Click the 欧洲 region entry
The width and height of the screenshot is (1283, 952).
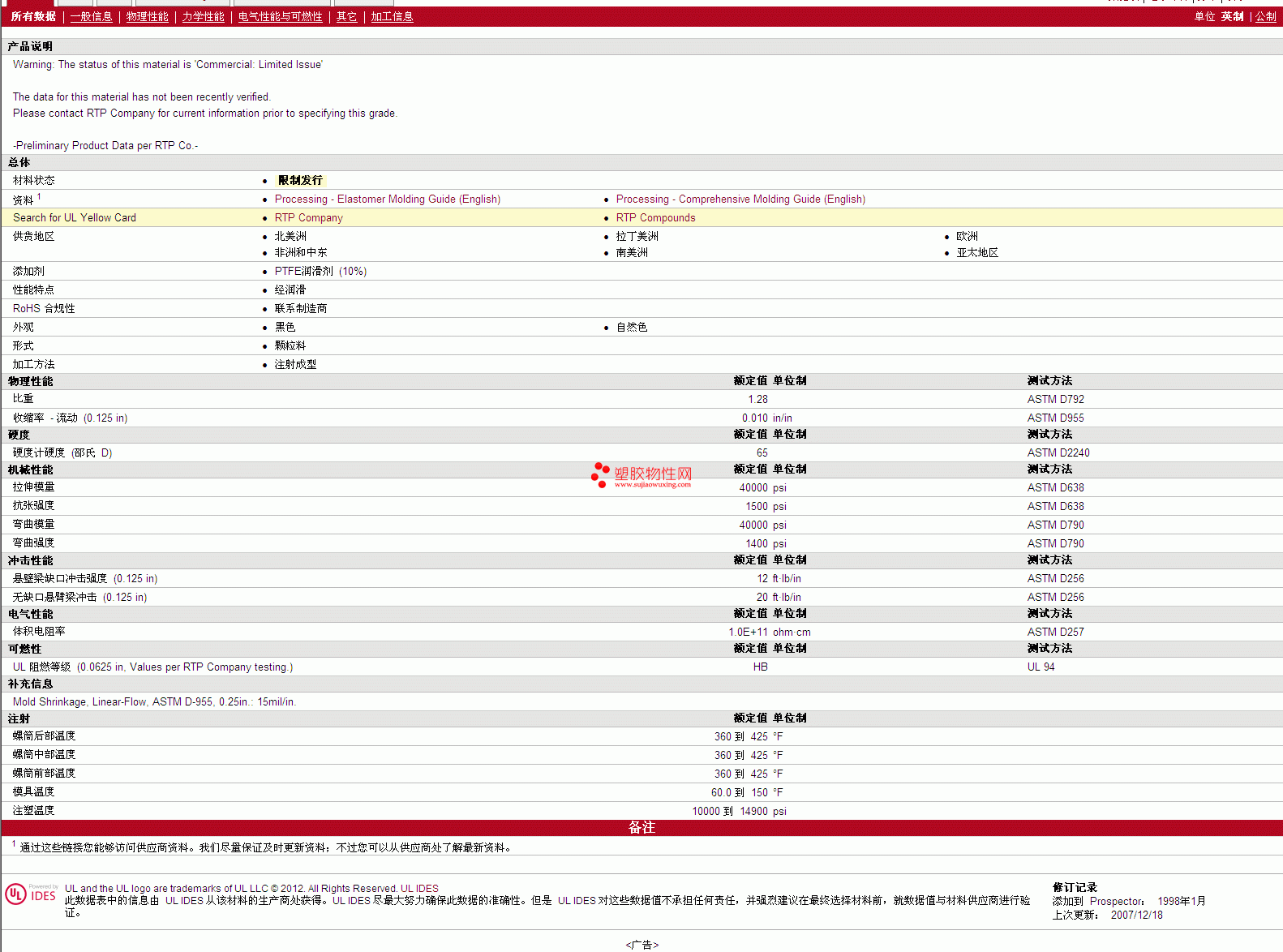point(967,236)
